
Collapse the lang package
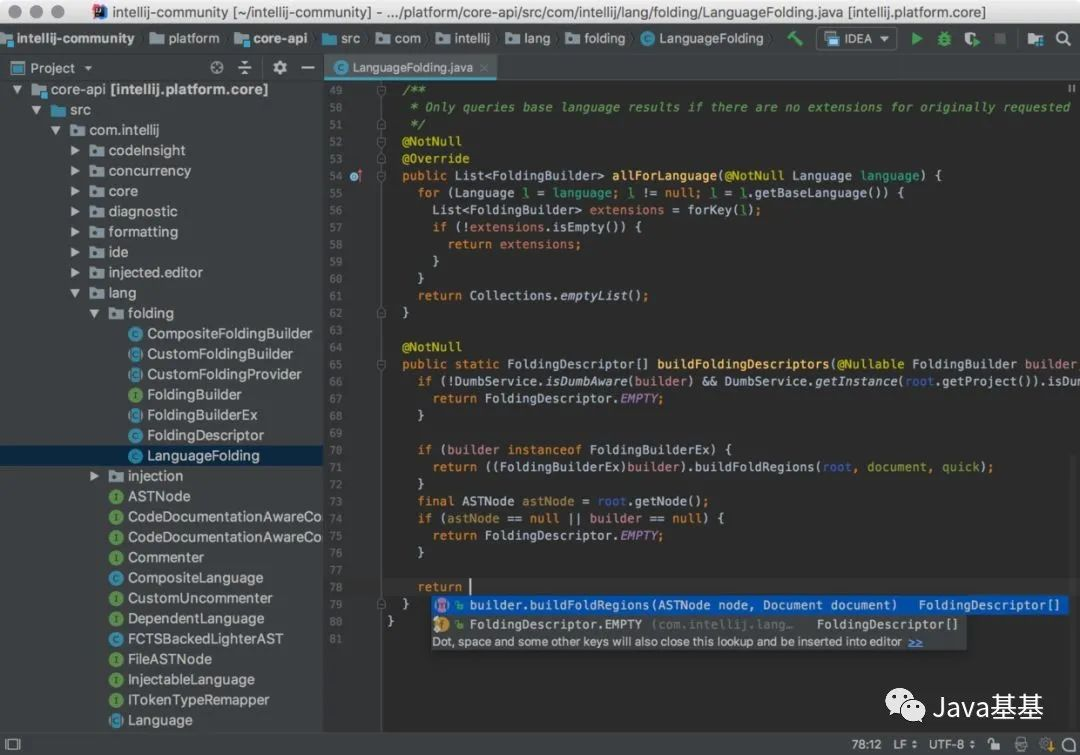pyautogui.click(x=75, y=293)
